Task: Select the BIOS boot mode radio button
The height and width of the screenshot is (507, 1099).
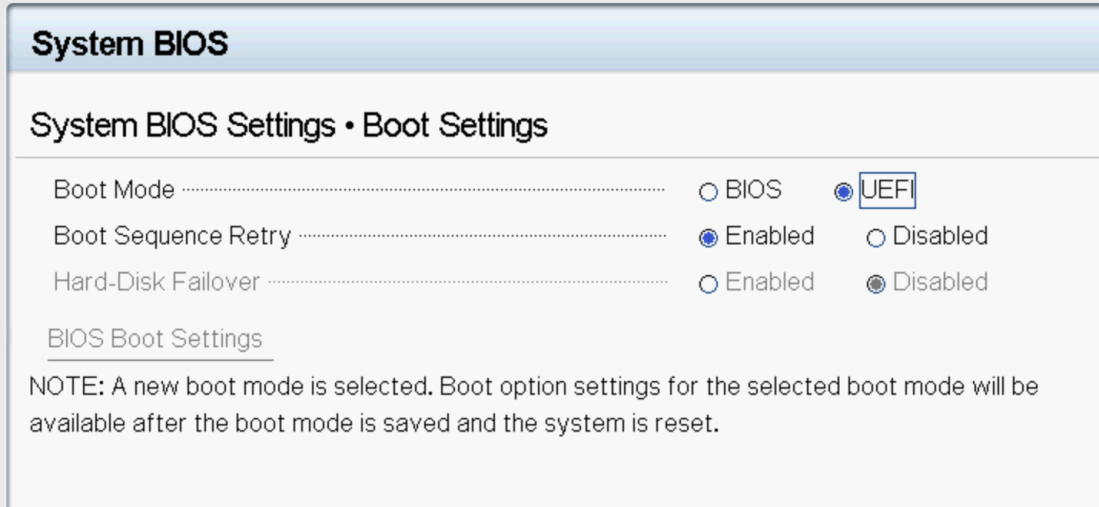Action: (709, 191)
